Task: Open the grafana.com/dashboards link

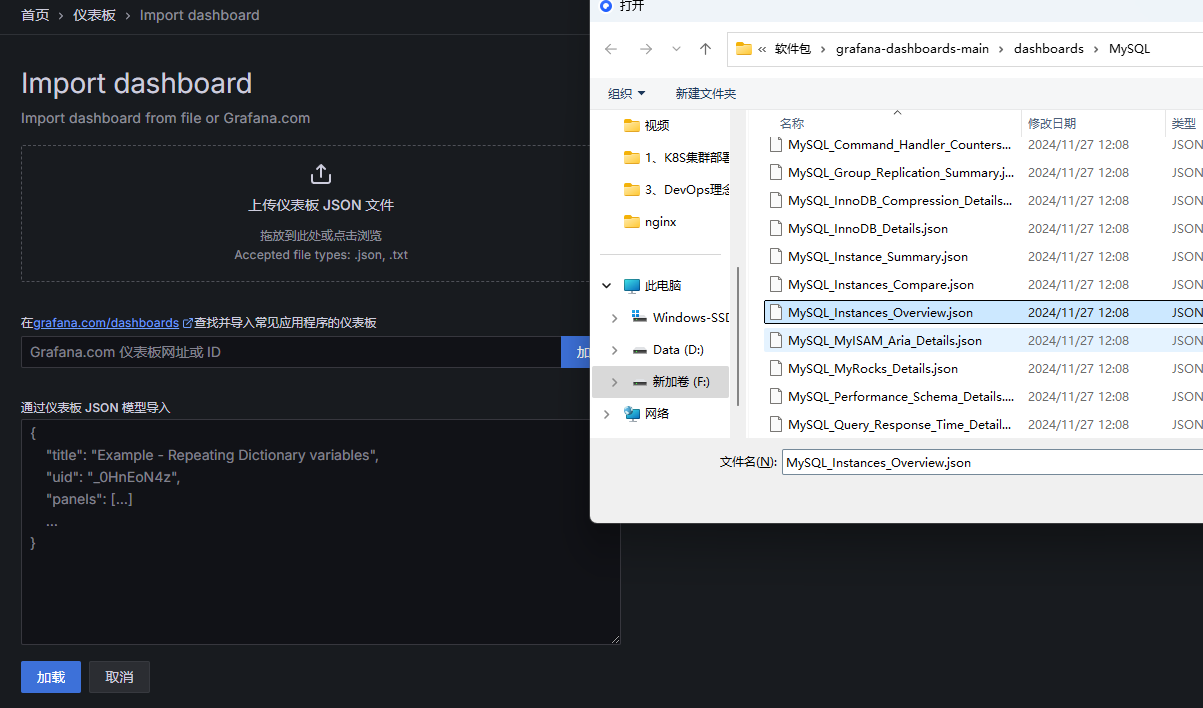Action: coord(106,323)
